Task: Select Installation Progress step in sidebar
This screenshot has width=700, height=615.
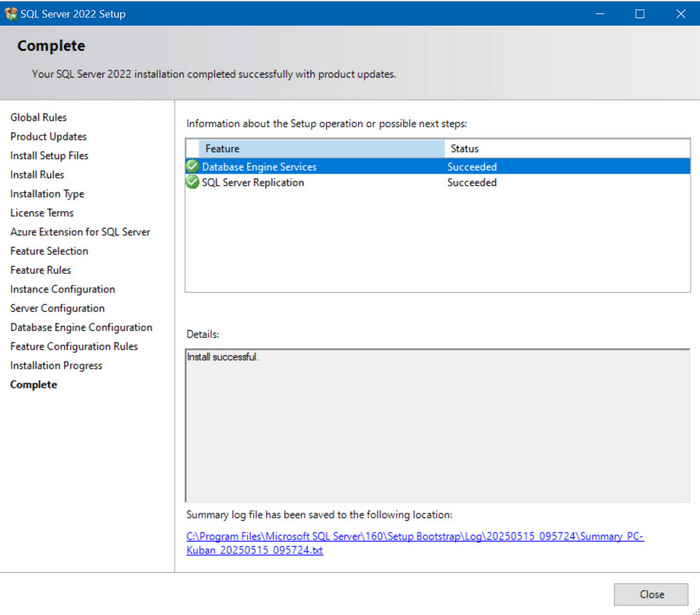Action: pyautogui.click(x=56, y=366)
